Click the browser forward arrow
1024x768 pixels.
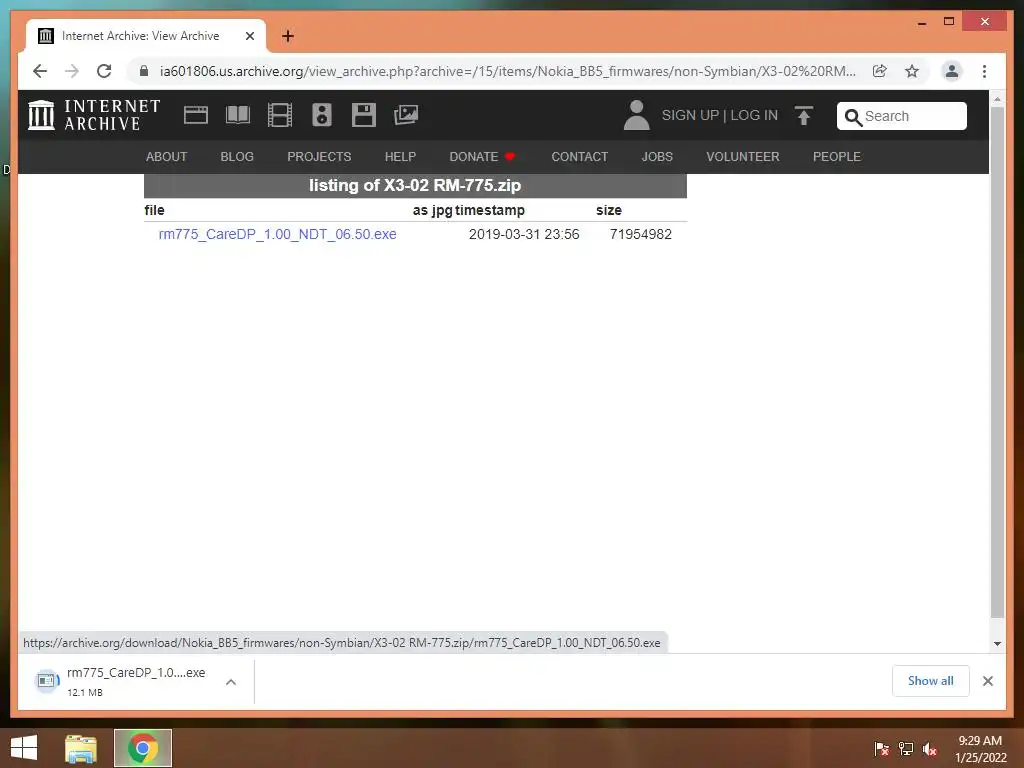point(72,71)
